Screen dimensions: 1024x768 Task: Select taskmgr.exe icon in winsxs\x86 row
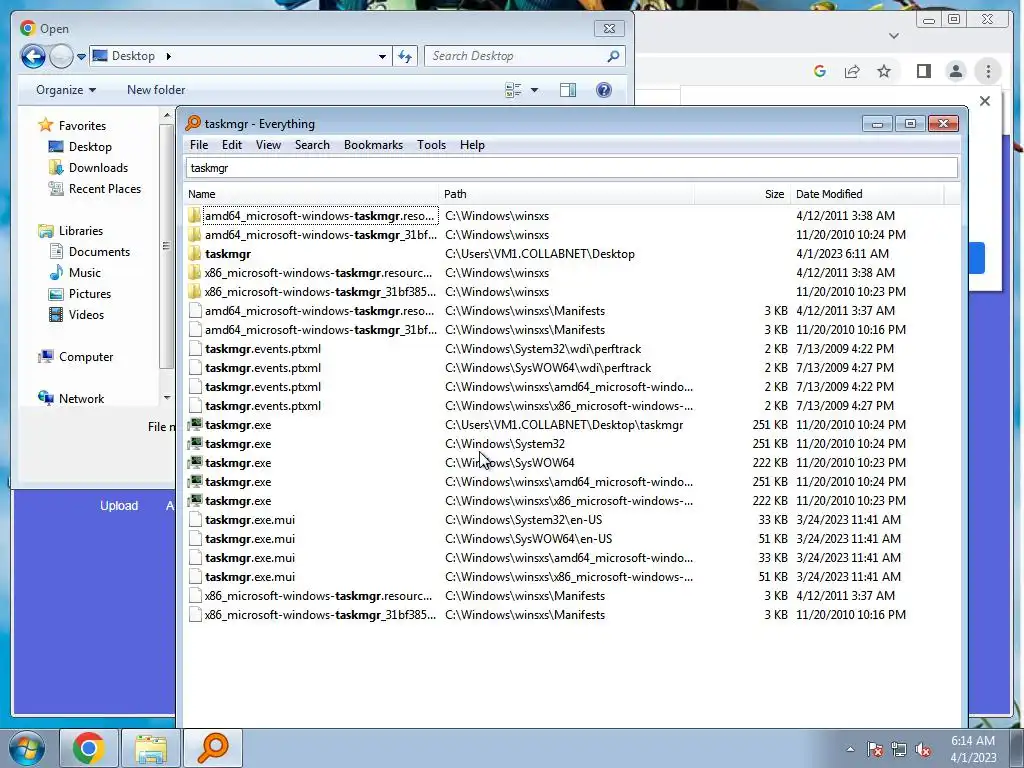coord(195,500)
